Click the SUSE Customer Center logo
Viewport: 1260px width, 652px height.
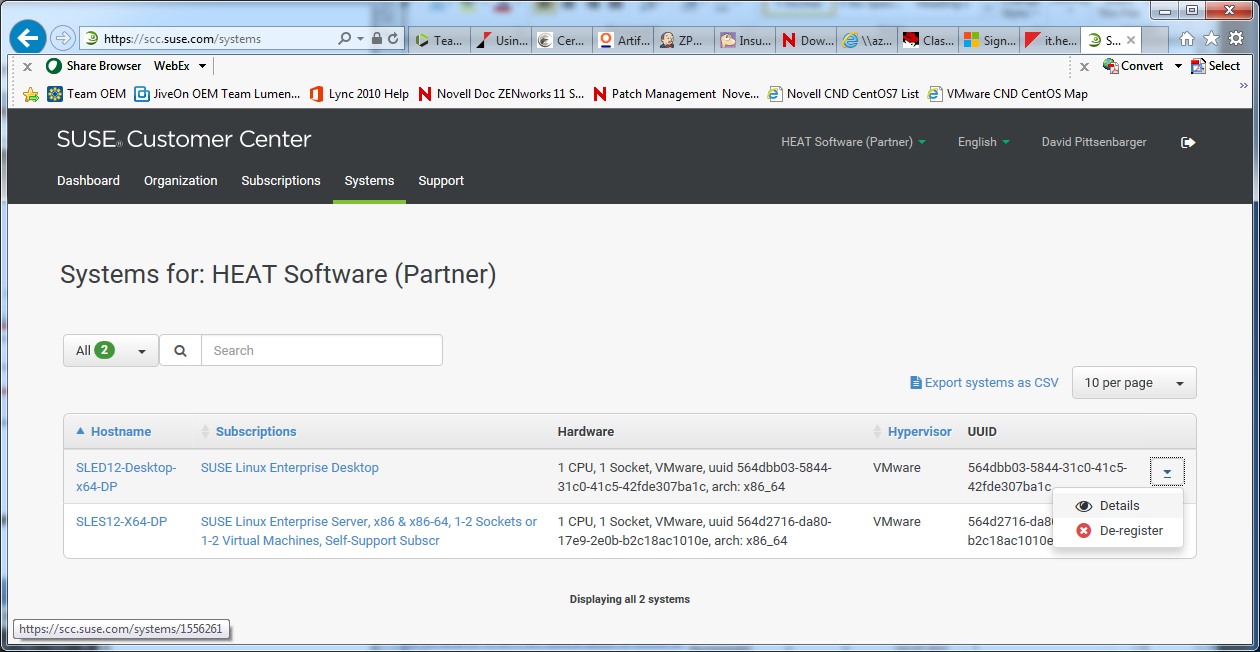click(184, 140)
